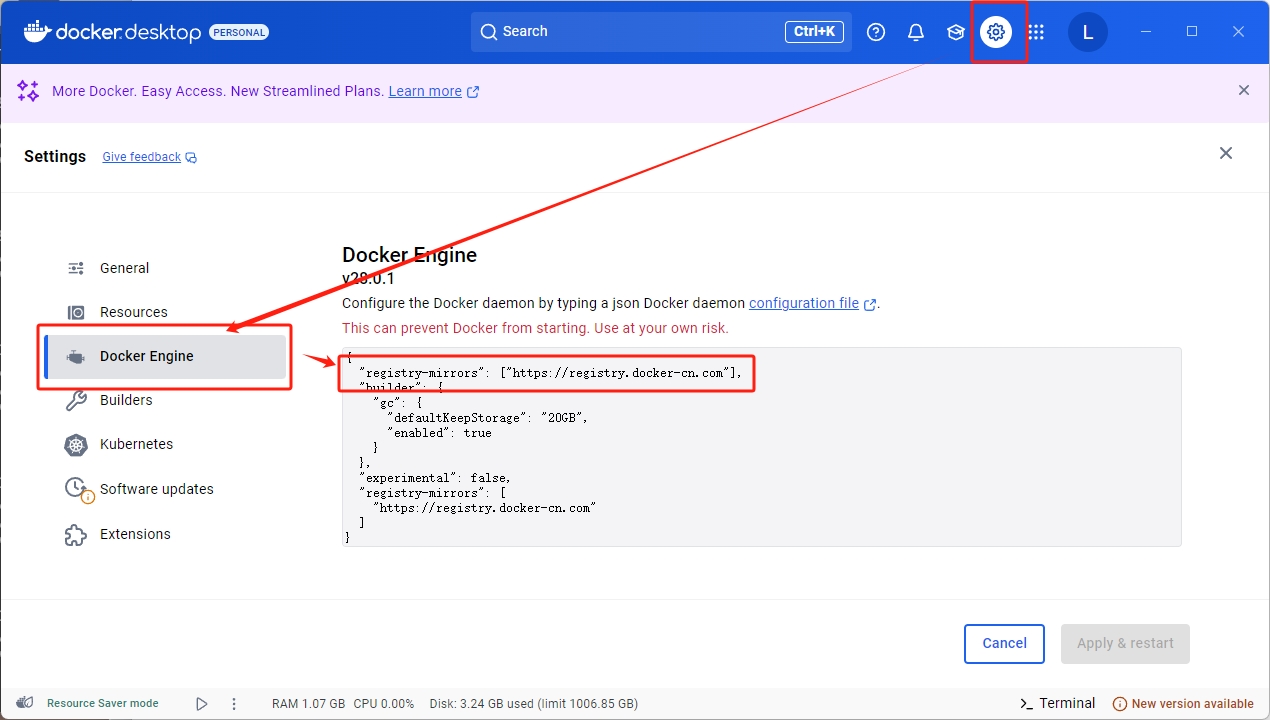Open the Builders settings section
This screenshot has width=1270, height=720.
pos(166,400)
